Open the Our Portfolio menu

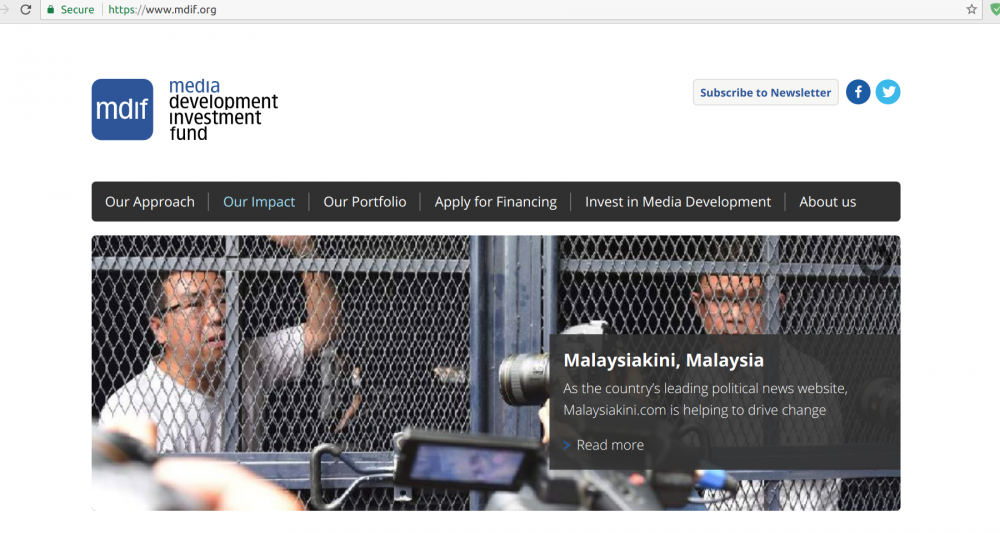(x=365, y=201)
